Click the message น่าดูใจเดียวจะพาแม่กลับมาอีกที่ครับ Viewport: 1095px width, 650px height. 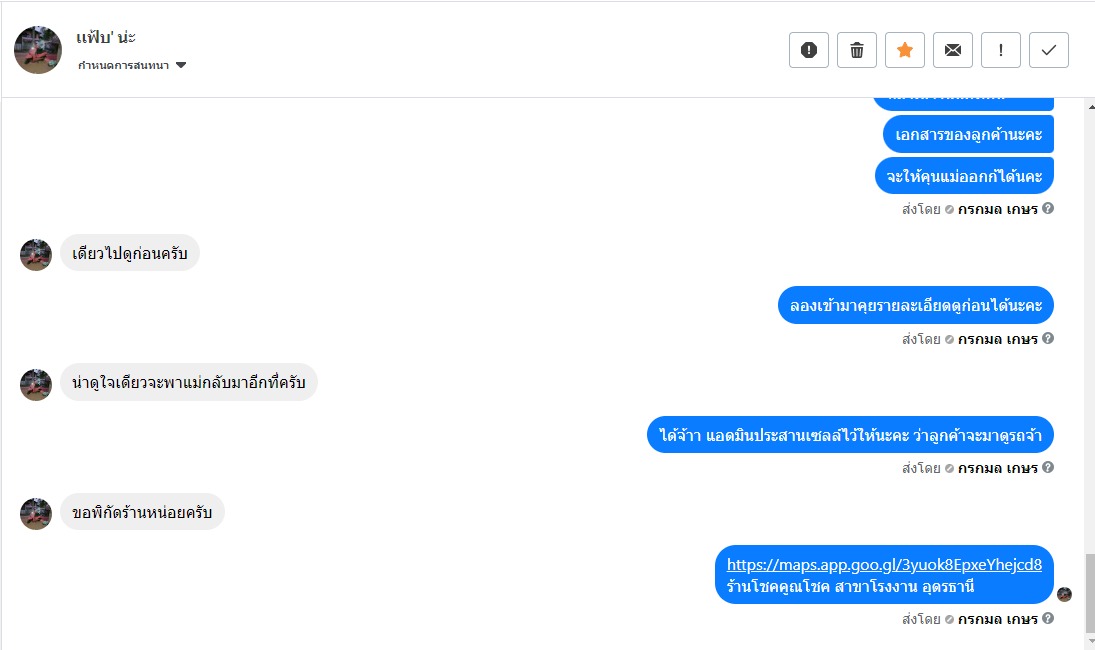click(x=189, y=383)
